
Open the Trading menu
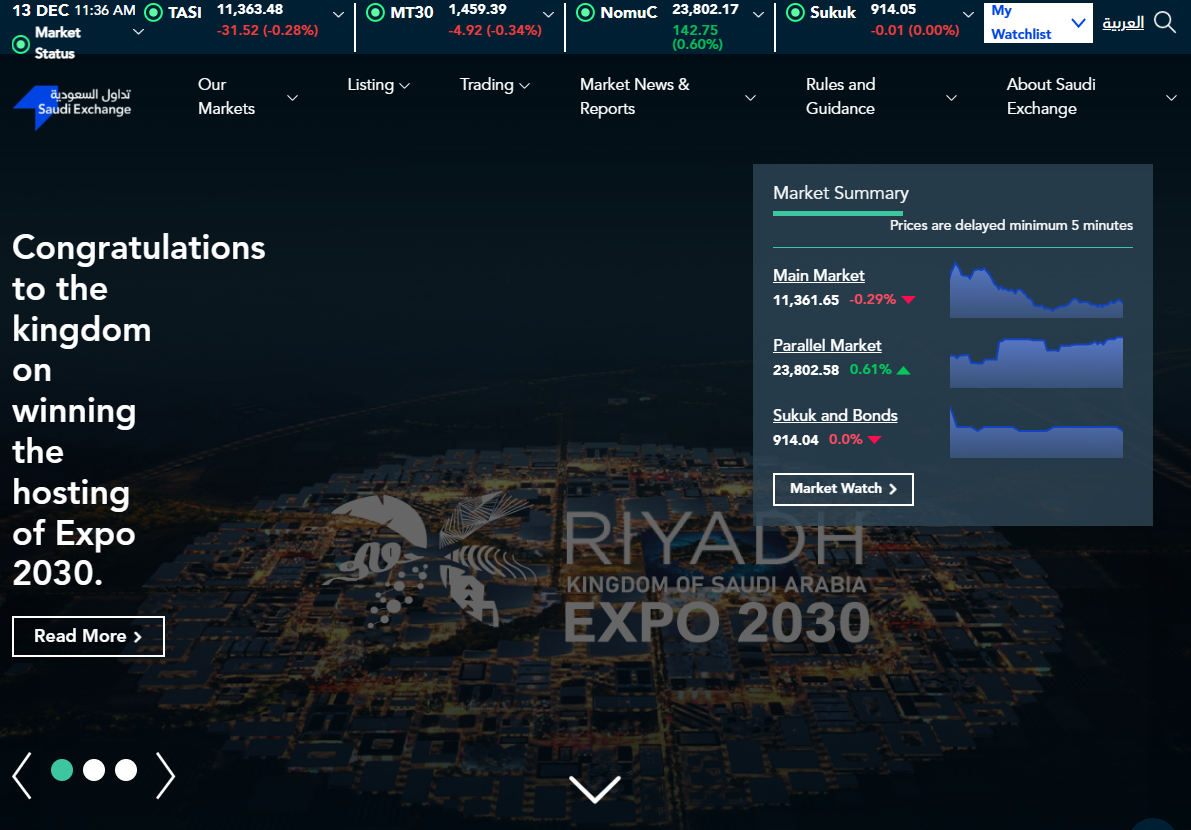pyautogui.click(x=494, y=85)
